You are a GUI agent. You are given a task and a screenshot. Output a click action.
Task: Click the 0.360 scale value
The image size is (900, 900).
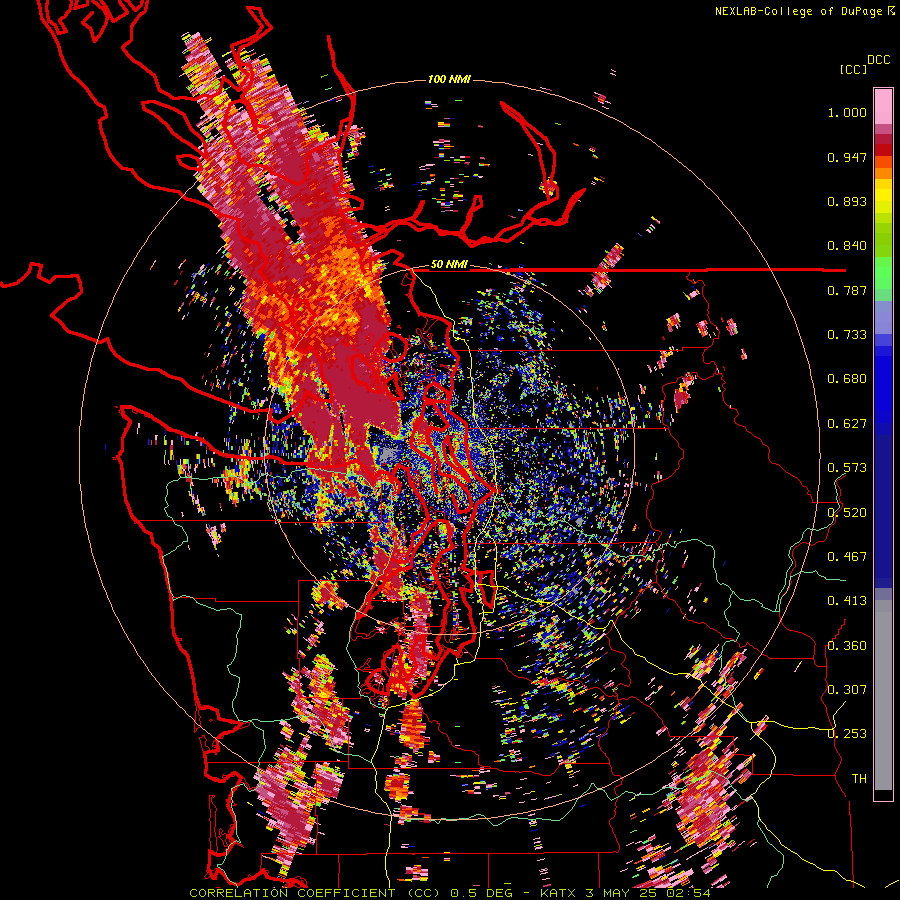[x=847, y=646]
